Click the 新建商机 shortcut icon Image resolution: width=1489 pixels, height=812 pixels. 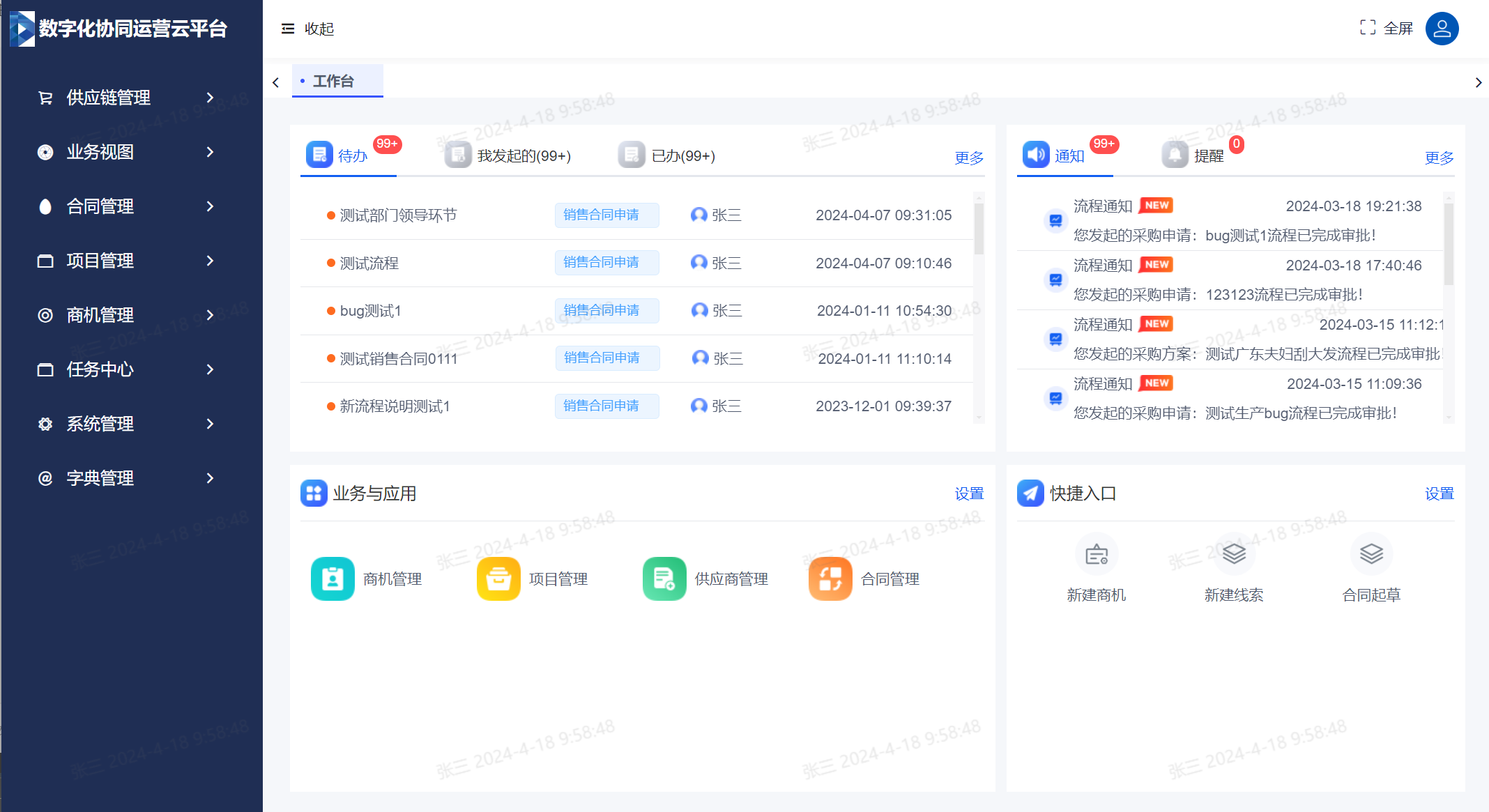pos(1097,554)
